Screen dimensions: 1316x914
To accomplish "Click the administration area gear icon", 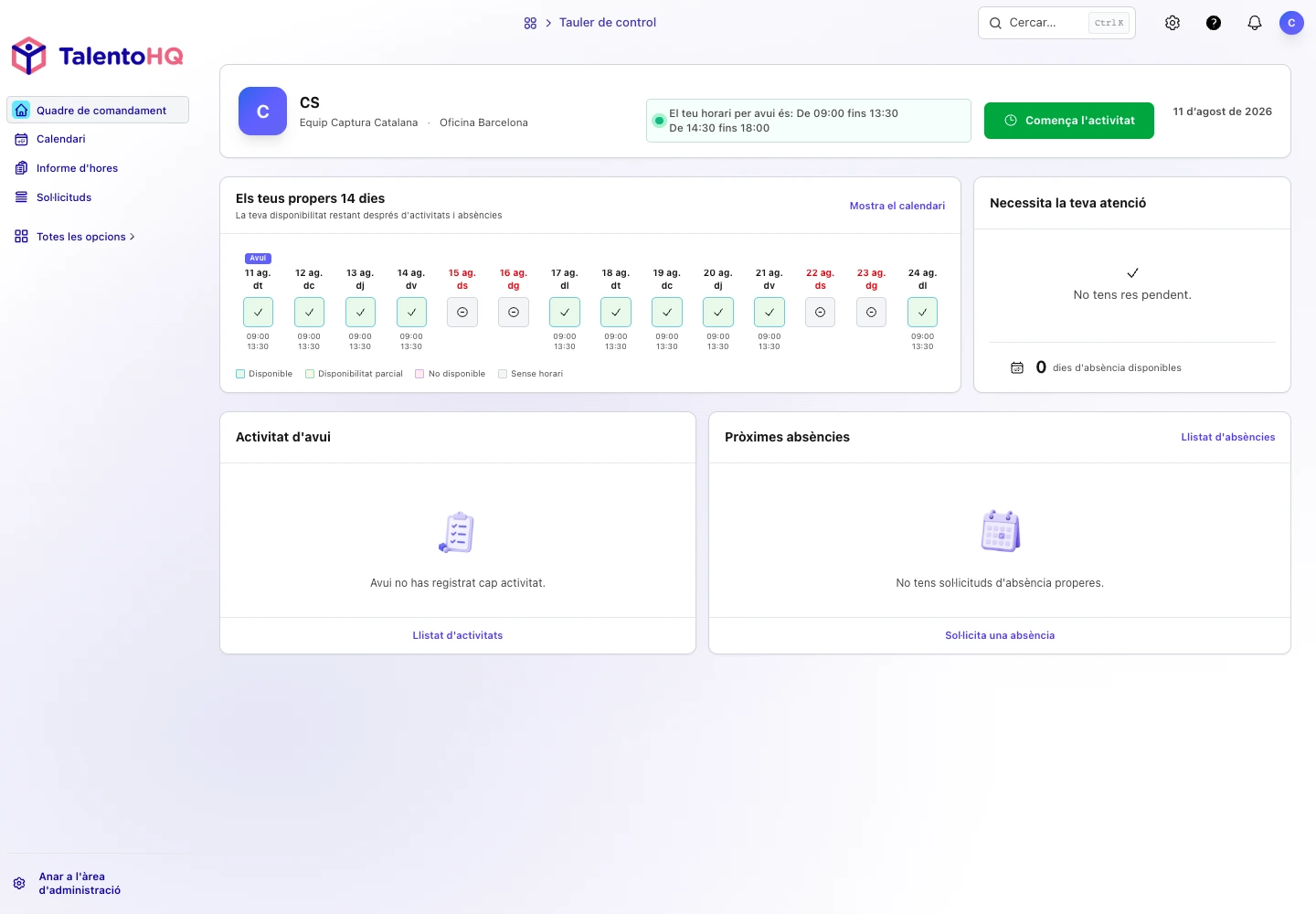I will pyautogui.click(x=19, y=883).
